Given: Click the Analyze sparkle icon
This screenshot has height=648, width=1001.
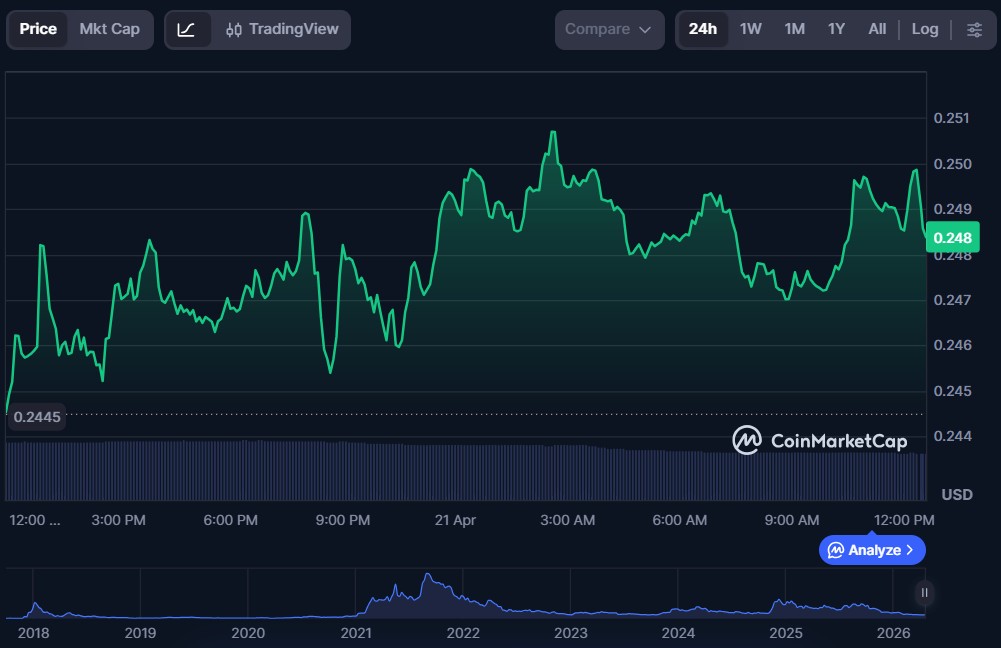Looking at the screenshot, I should click(x=836, y=550).
